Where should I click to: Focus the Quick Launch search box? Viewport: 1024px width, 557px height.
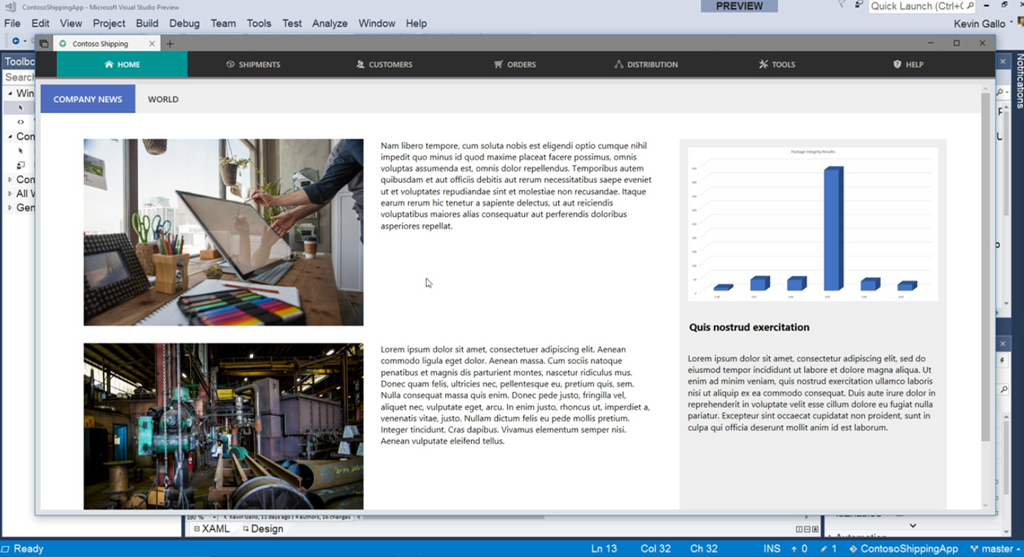922,6
